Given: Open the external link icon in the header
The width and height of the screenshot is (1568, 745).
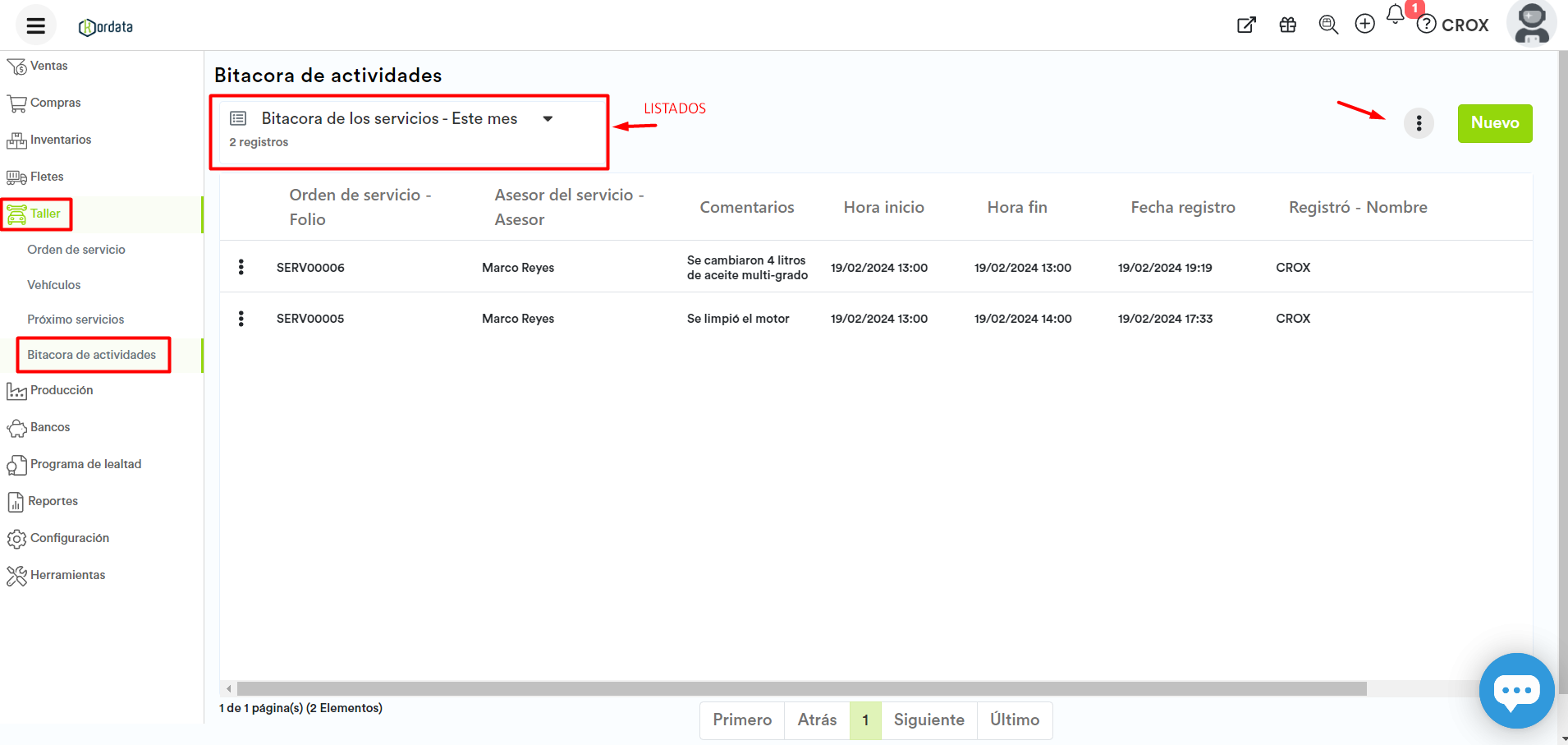Looking at the screenshot, I should point(1246,25).
